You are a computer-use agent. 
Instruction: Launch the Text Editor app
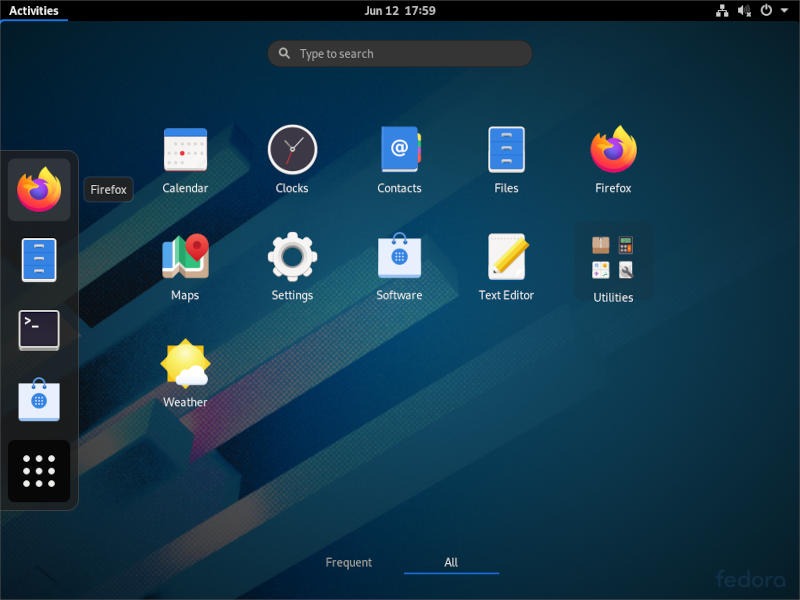click(x=506, y=258)
